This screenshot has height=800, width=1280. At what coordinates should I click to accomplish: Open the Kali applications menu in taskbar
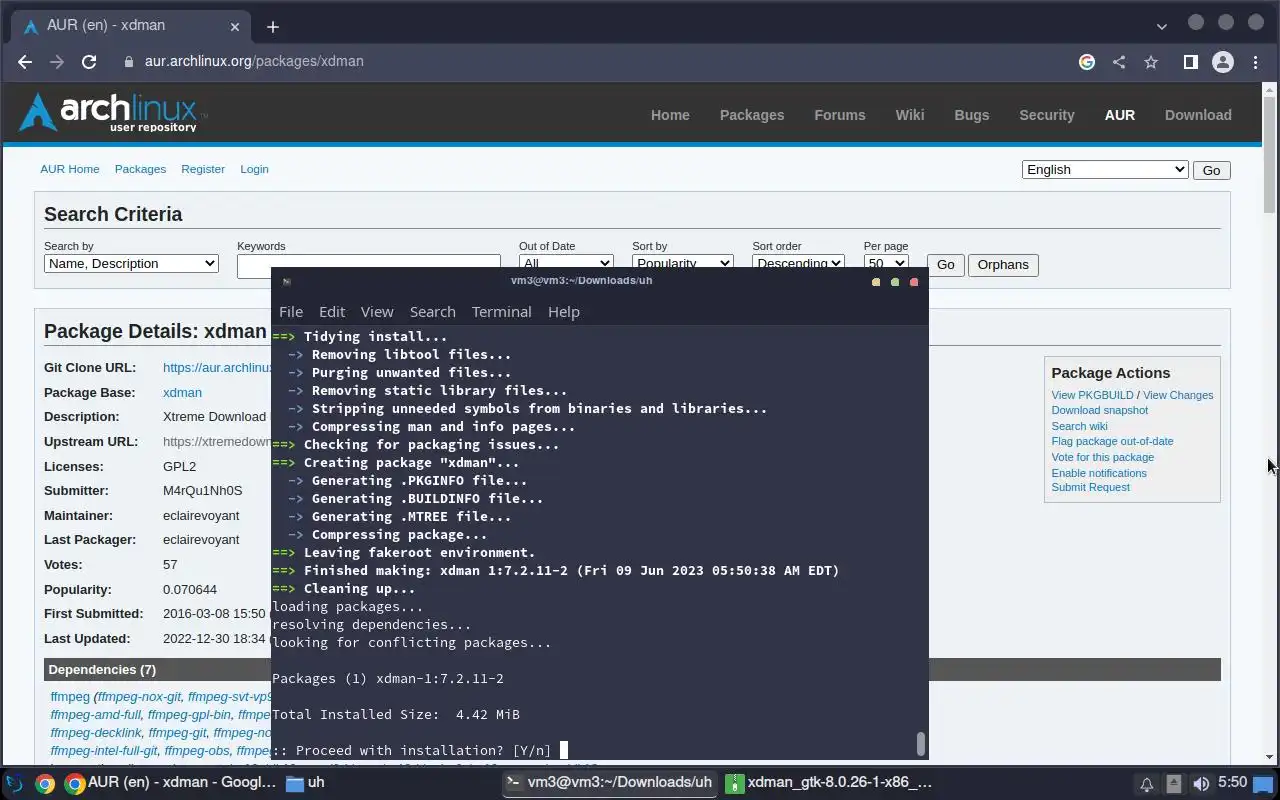click(x=15, y=783)
